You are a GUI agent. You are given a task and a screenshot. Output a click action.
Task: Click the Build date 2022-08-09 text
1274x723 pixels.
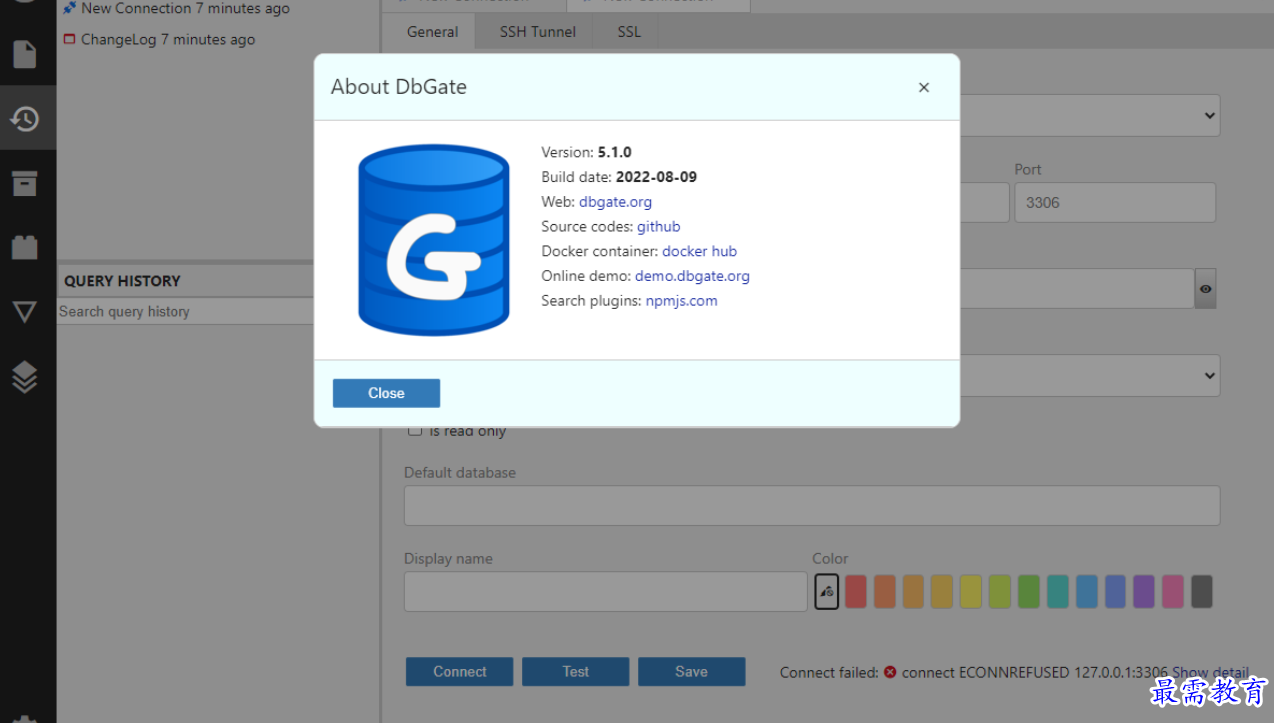(x=619, y=177)
